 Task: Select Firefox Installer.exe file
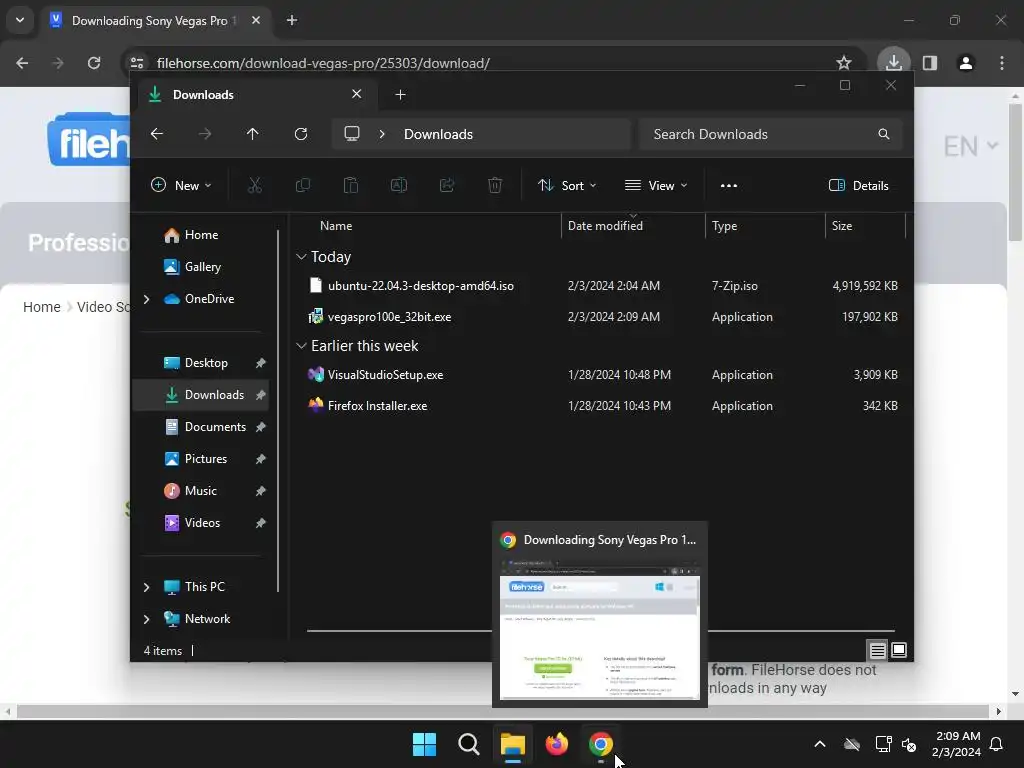click(377, 406)
